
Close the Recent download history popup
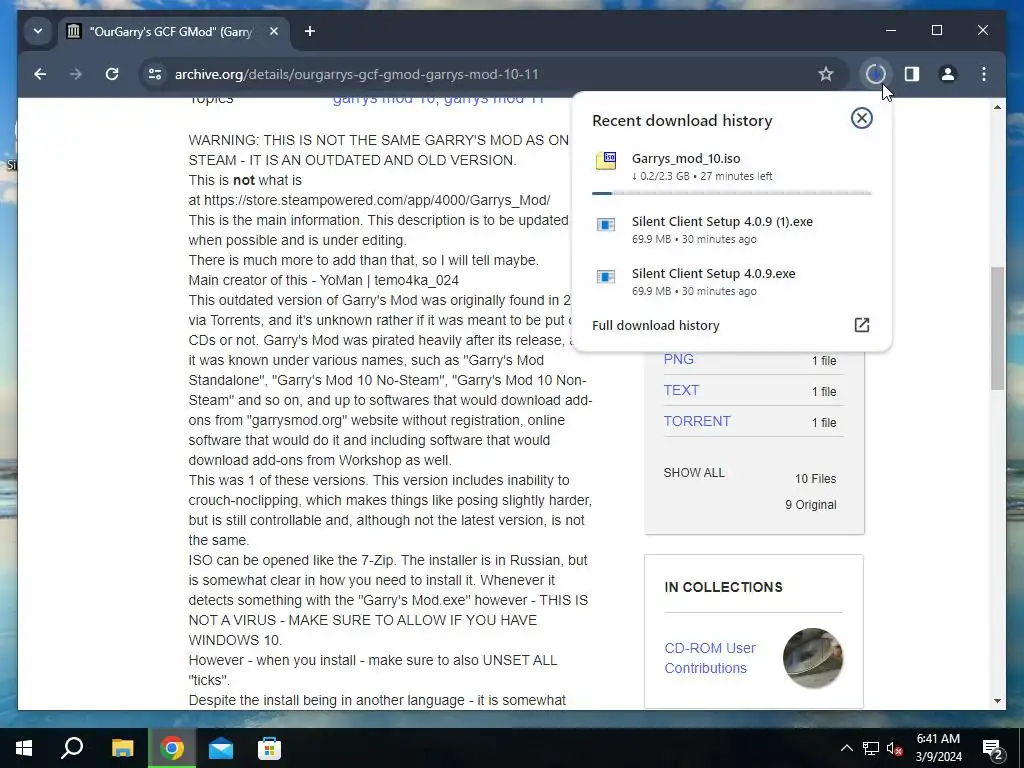click(862, 118)
